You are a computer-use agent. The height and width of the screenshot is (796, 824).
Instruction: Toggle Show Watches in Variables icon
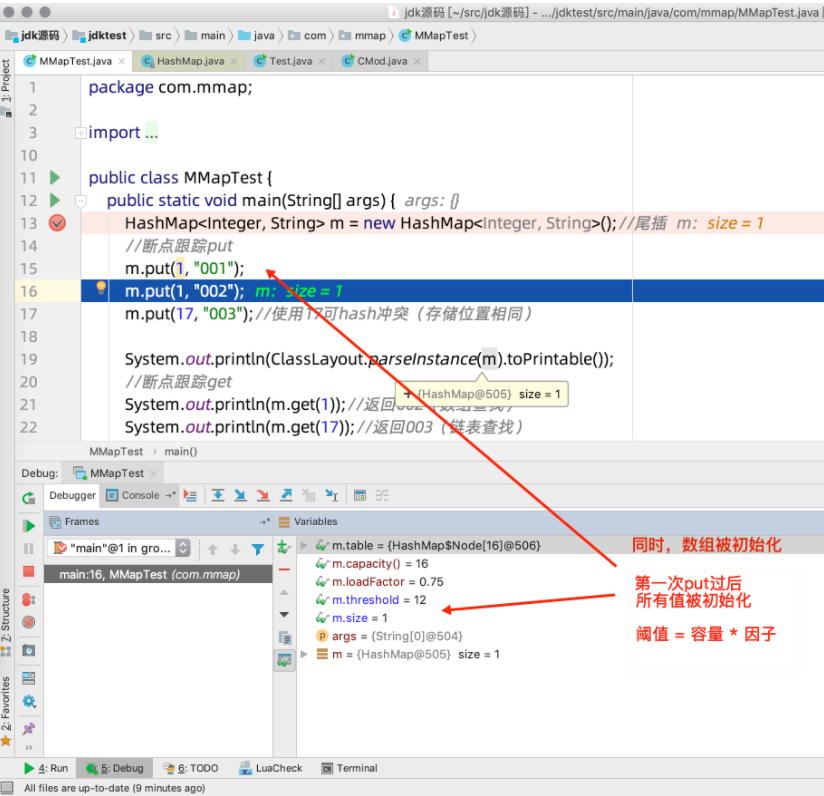pyautogui.click(x=284, y=660)
